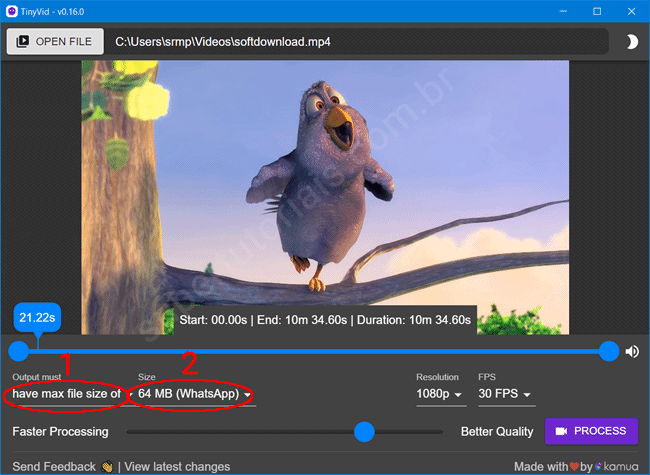
Task: Click the file path field showing softdownload.mp4
Action: pyautogui.click(x=358, y=42)
